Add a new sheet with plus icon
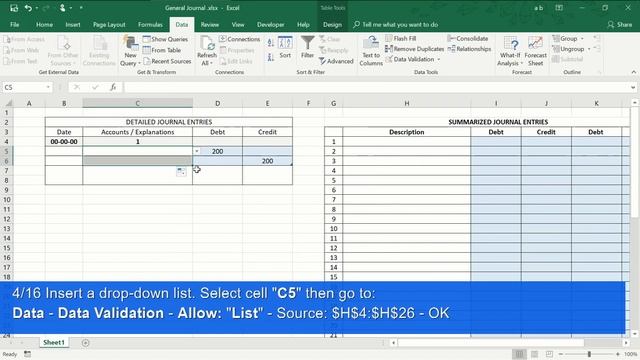 point(85,343)
